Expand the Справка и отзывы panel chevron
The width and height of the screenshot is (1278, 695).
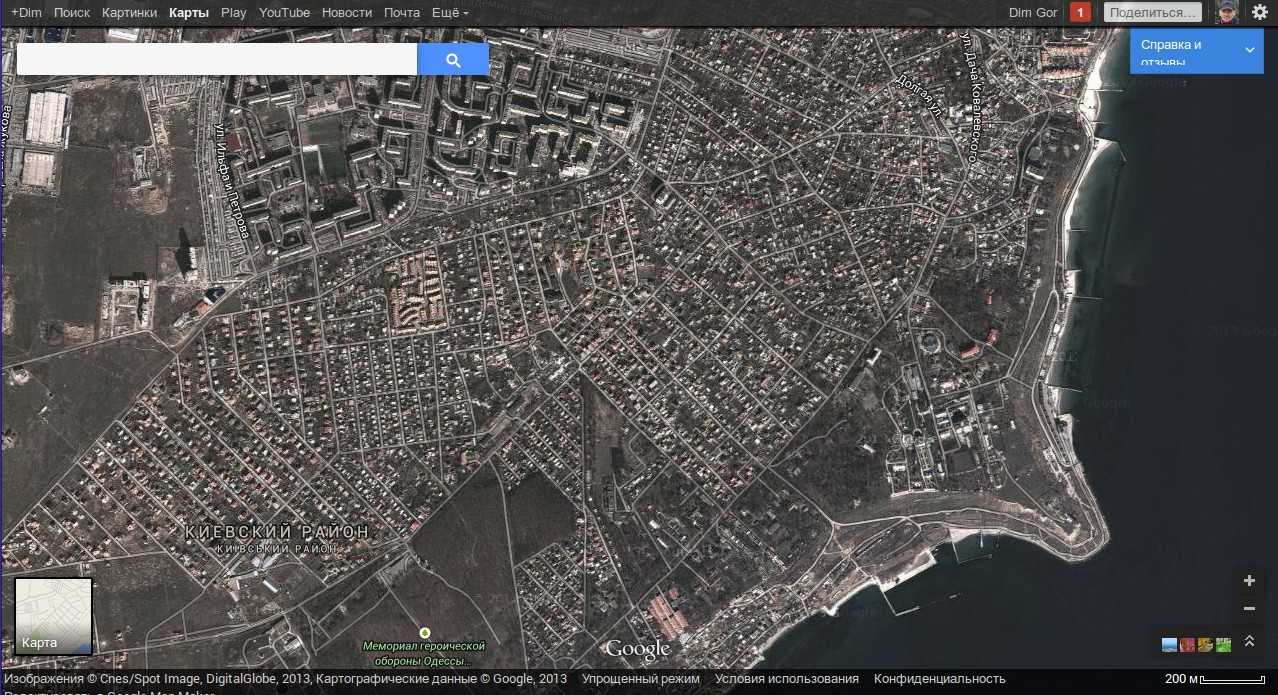1249,50
